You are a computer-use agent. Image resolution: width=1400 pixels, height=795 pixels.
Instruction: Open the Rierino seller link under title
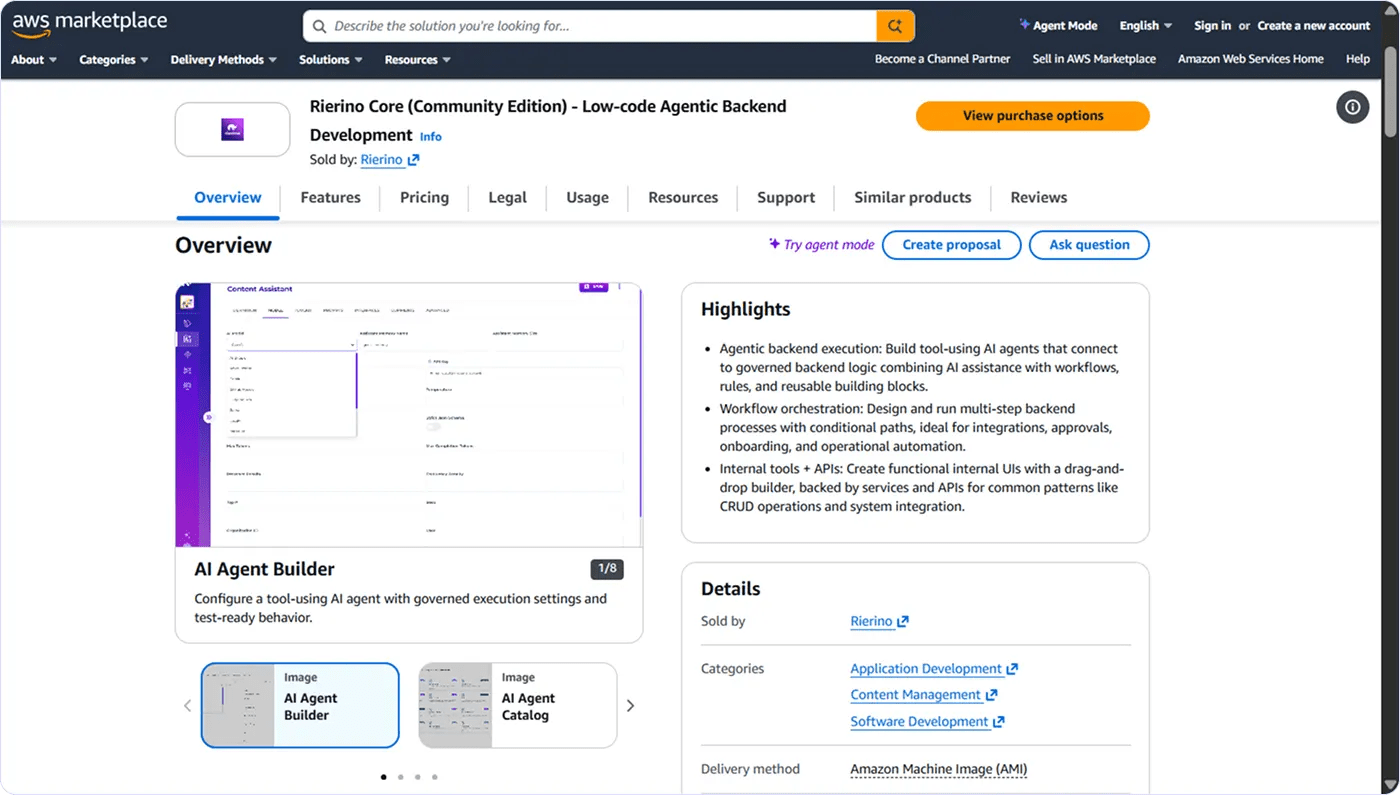pyautogui.click(x=390, y=160)
